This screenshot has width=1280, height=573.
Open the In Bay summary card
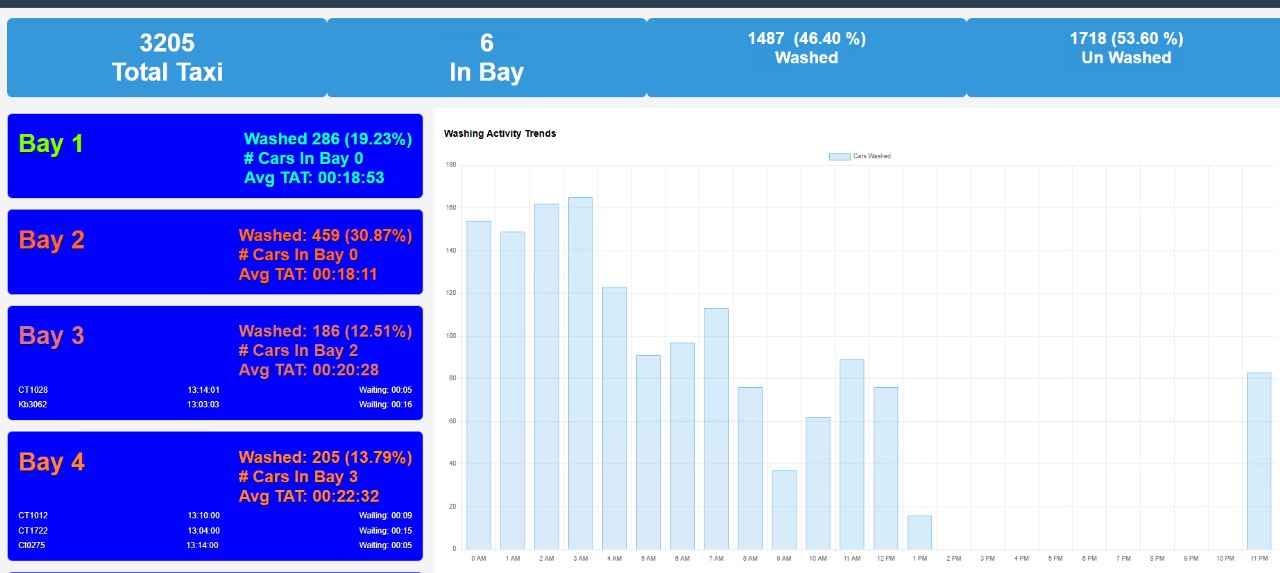[486, 57]
